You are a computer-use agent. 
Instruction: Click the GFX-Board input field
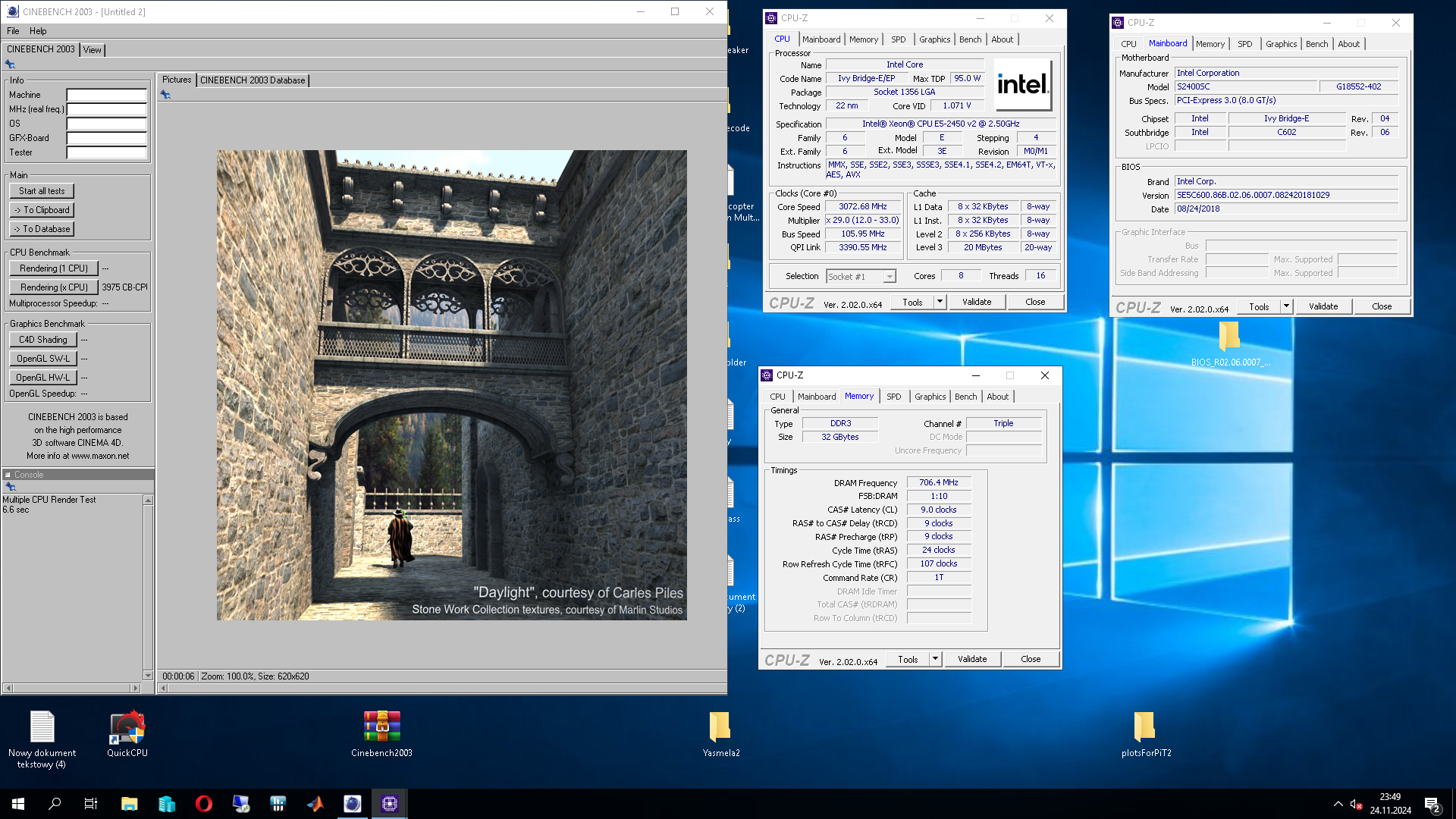(x=106, y=138)
